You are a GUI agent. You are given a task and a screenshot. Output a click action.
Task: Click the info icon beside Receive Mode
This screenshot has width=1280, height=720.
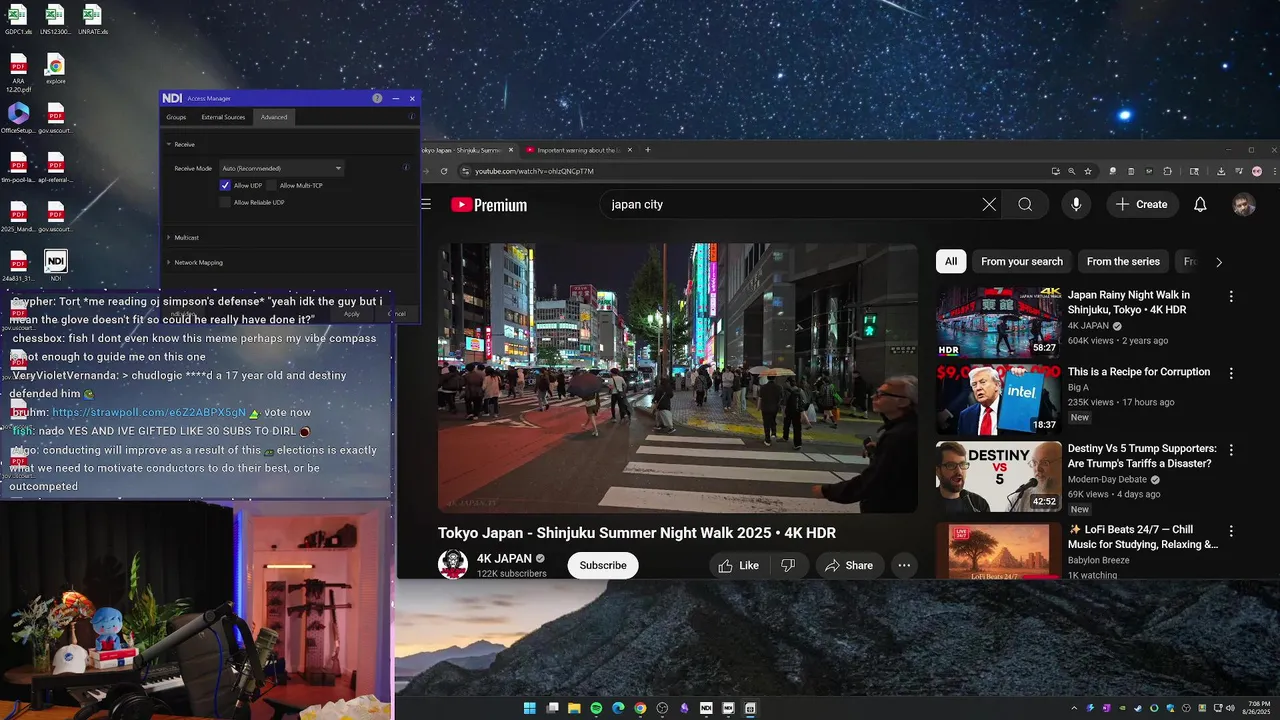click(x=405, y=167)
